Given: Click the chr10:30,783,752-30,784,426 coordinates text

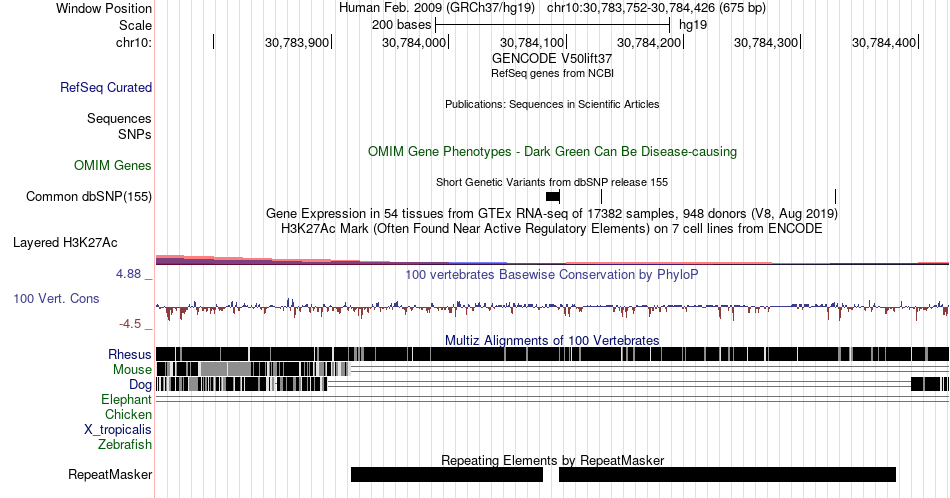Looking at the screenshot, I should tap(656, 8).
